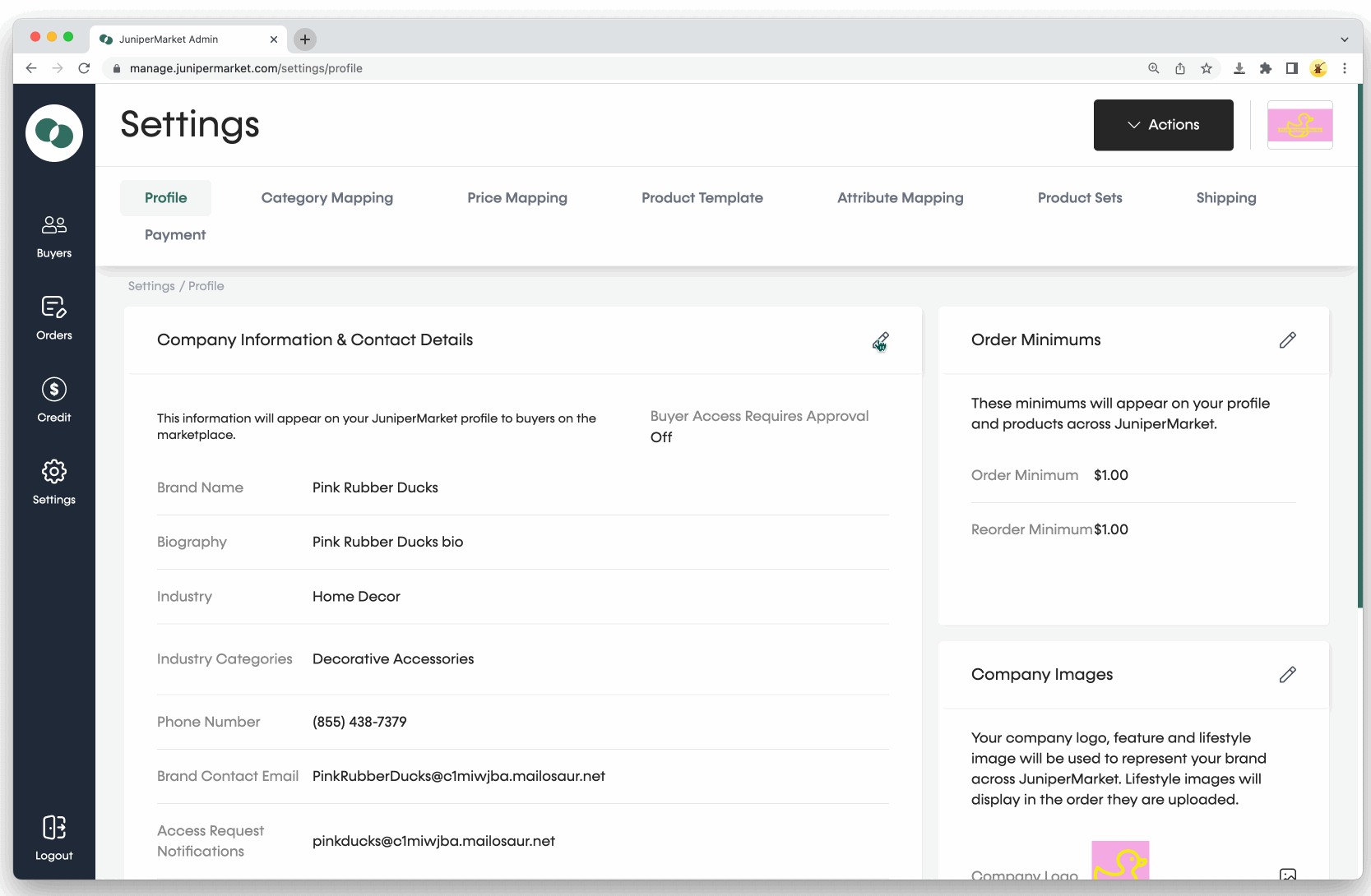Click the Brand Name value Pink Rubber Ducks
The width and height of the screenshot is (1371, 896).
point(375,487)
